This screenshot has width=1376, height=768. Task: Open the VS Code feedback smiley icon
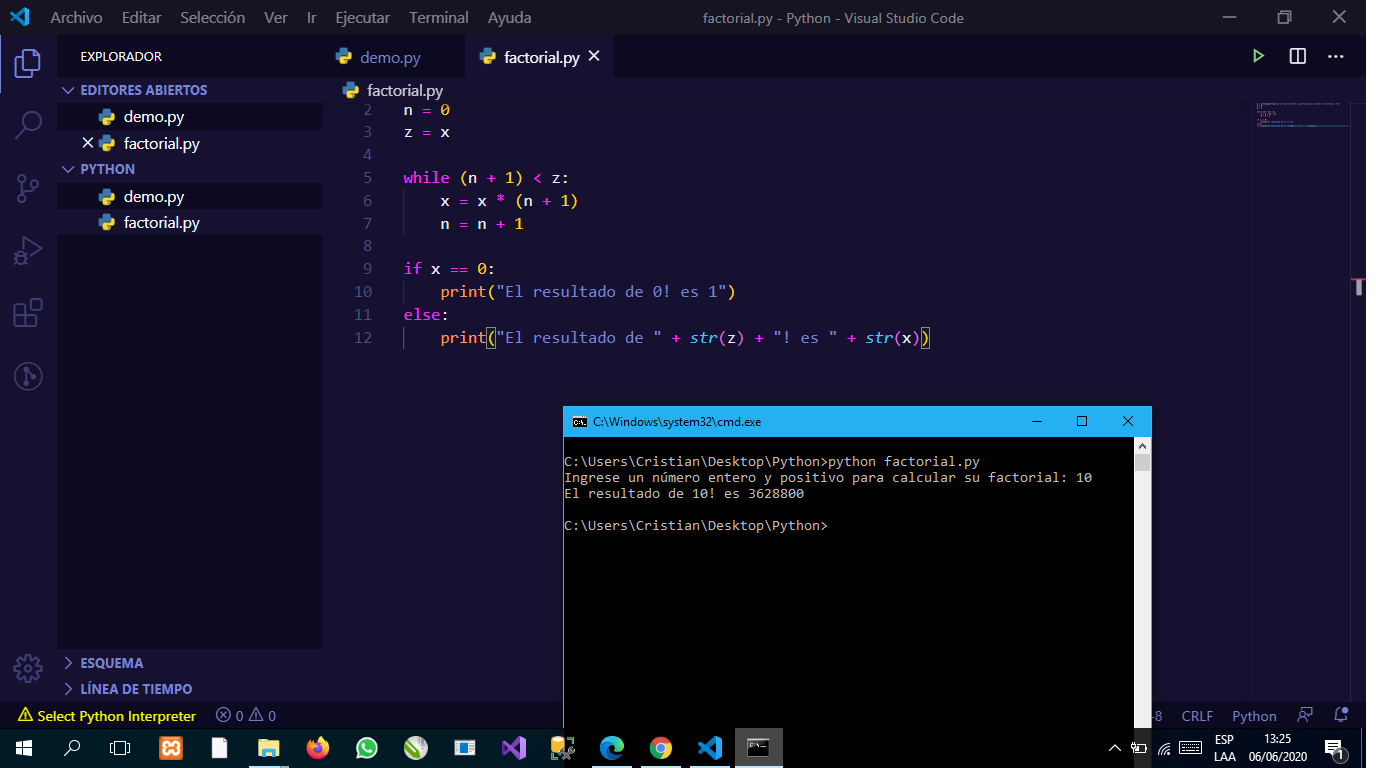(1304, 715)
